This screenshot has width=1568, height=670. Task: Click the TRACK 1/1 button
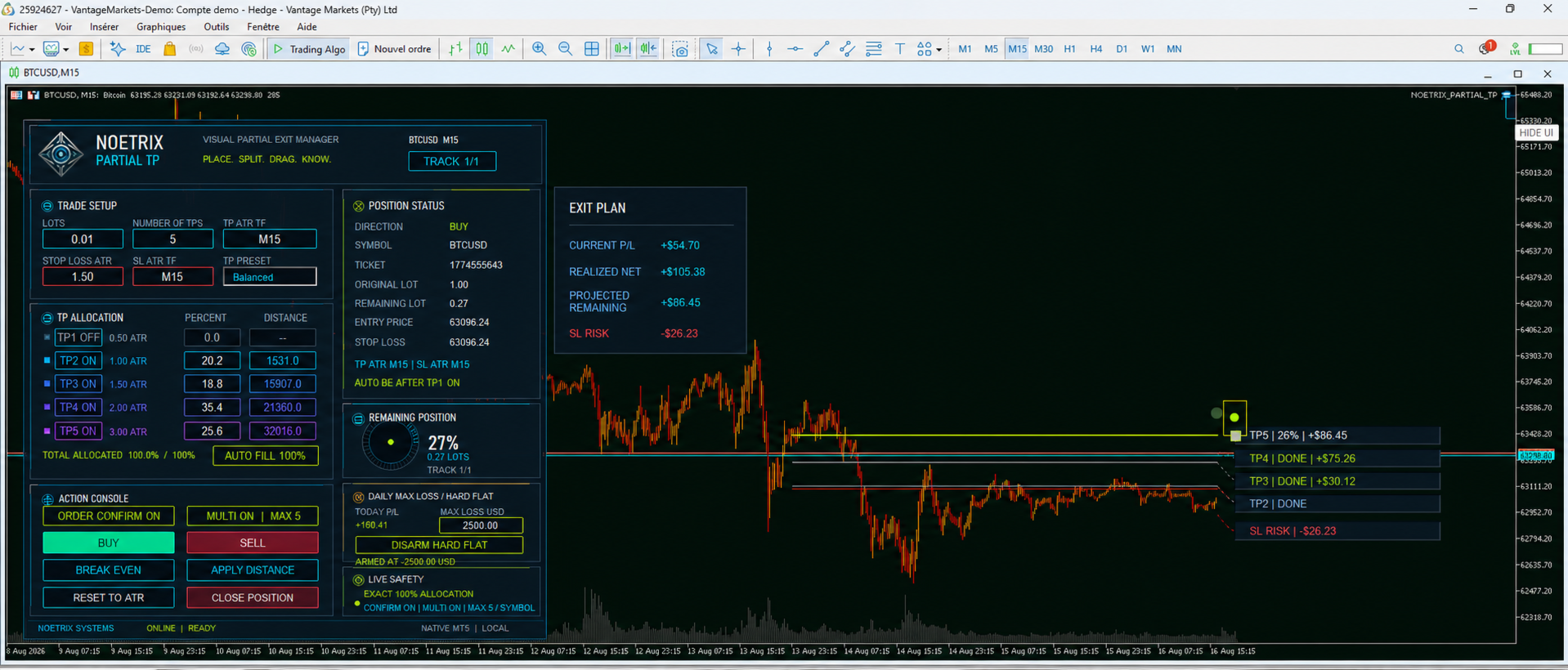point(452,161)
